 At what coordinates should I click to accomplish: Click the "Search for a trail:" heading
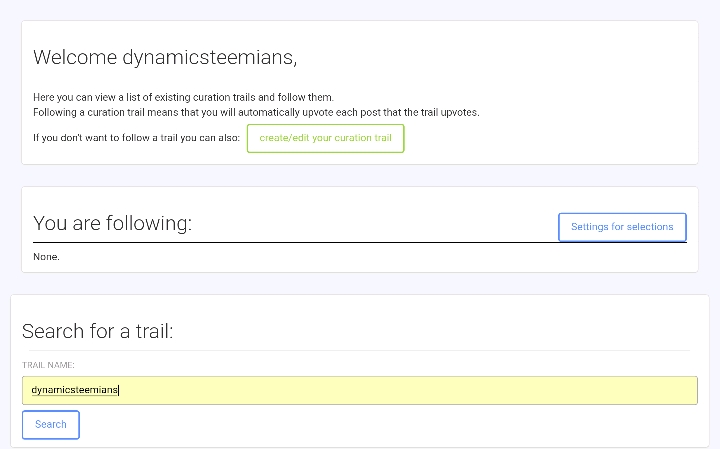(x=97, y=331)
